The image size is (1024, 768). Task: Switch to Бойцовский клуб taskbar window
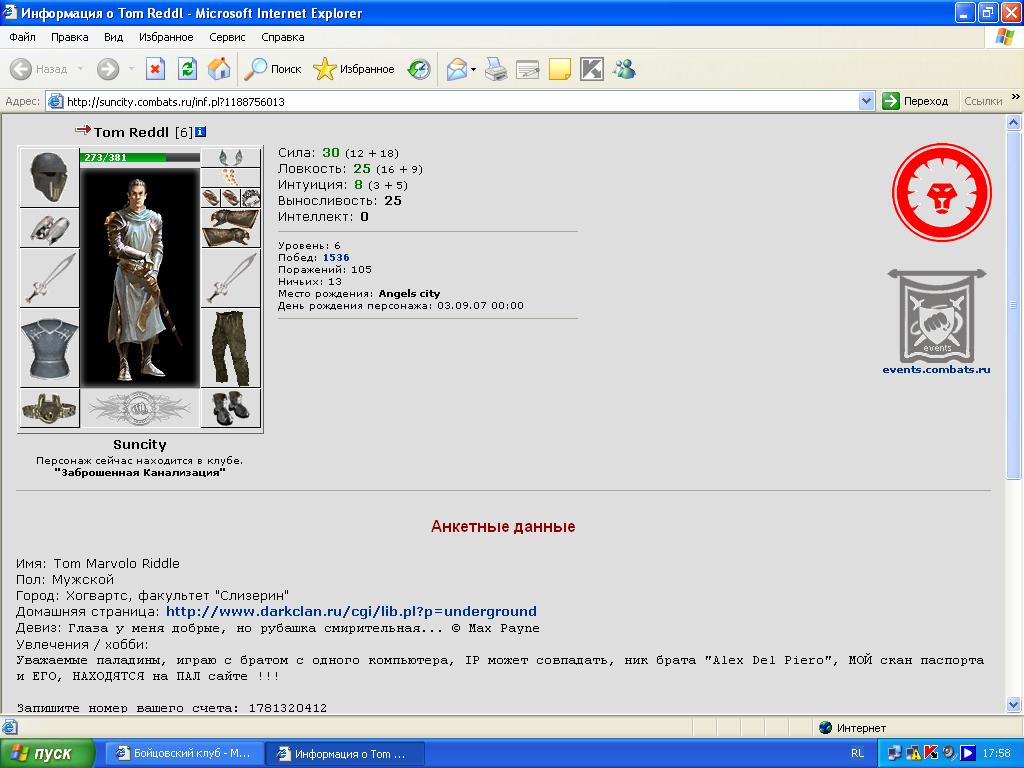(x=184, y=754)
